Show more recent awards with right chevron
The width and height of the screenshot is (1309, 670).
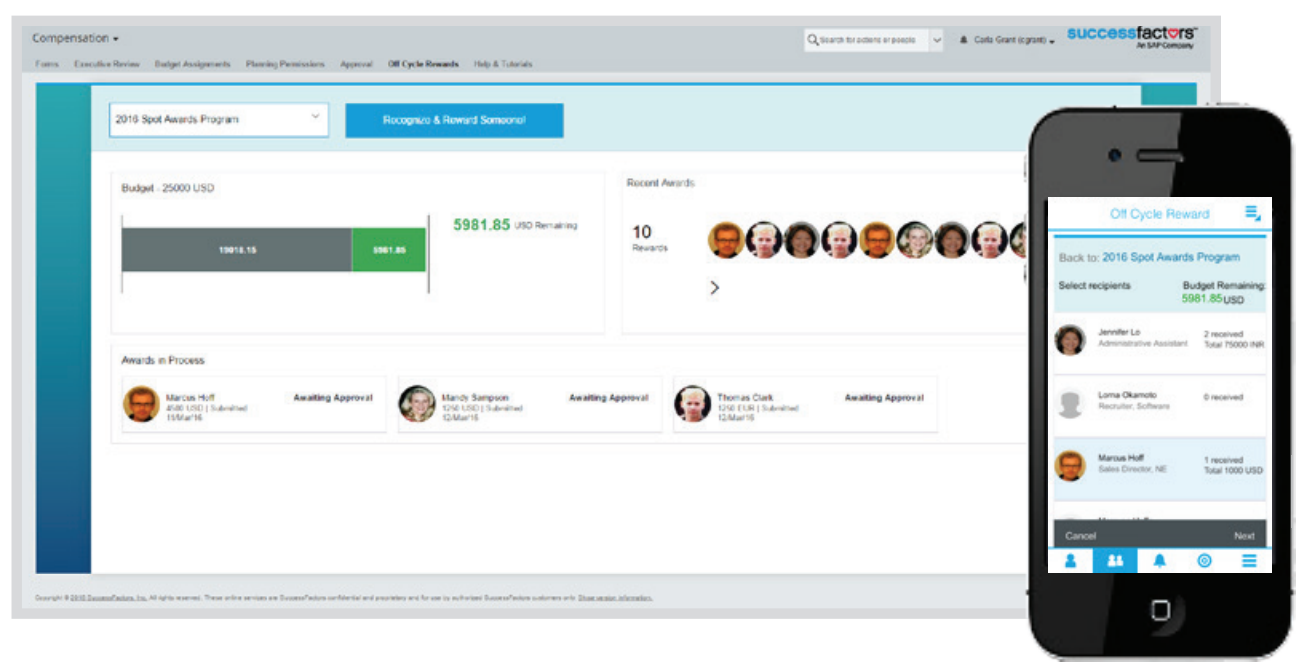click(x=714, y=288)
